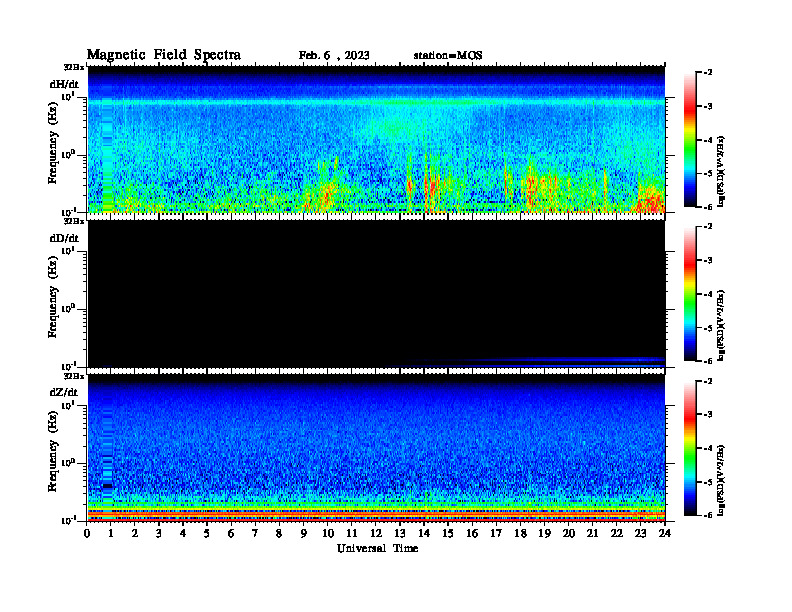Click the hour 14 tick label
Viewport: 792px width, 612px height.
coord(424,534)
